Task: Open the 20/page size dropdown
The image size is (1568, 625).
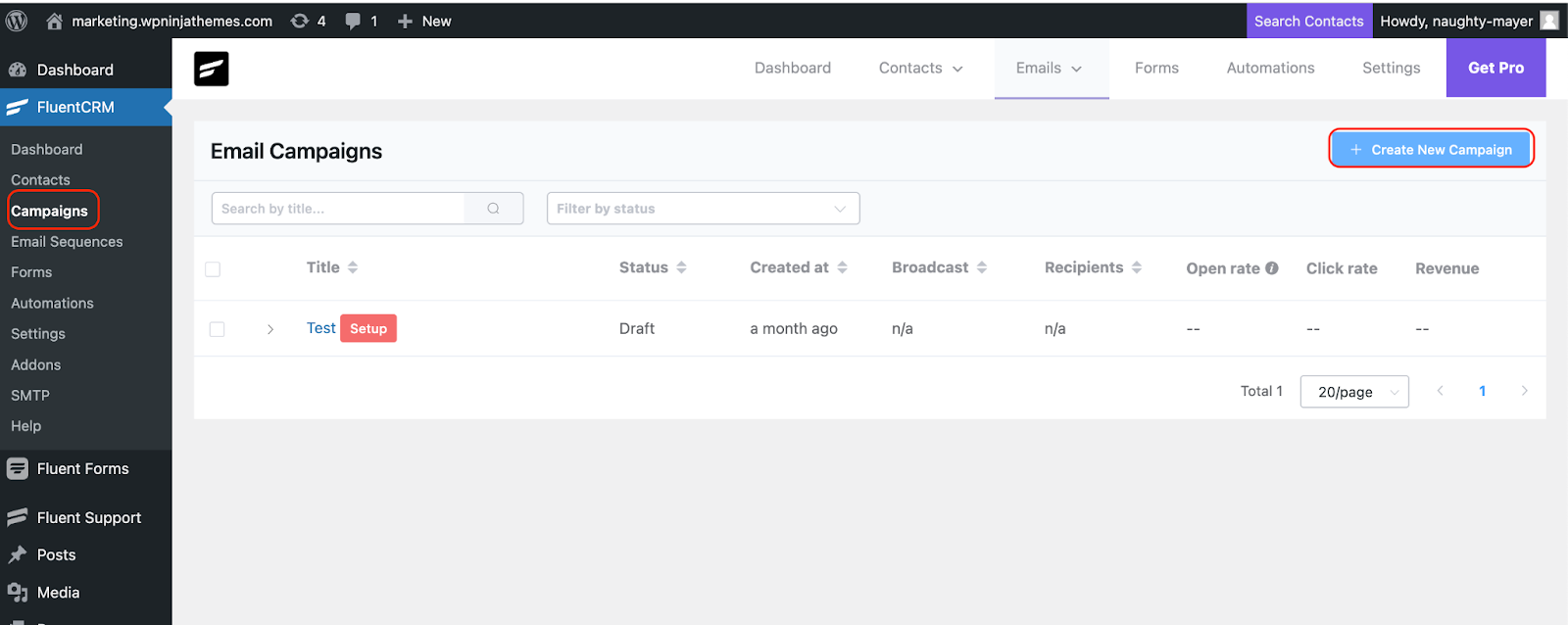Action: 1354,392
